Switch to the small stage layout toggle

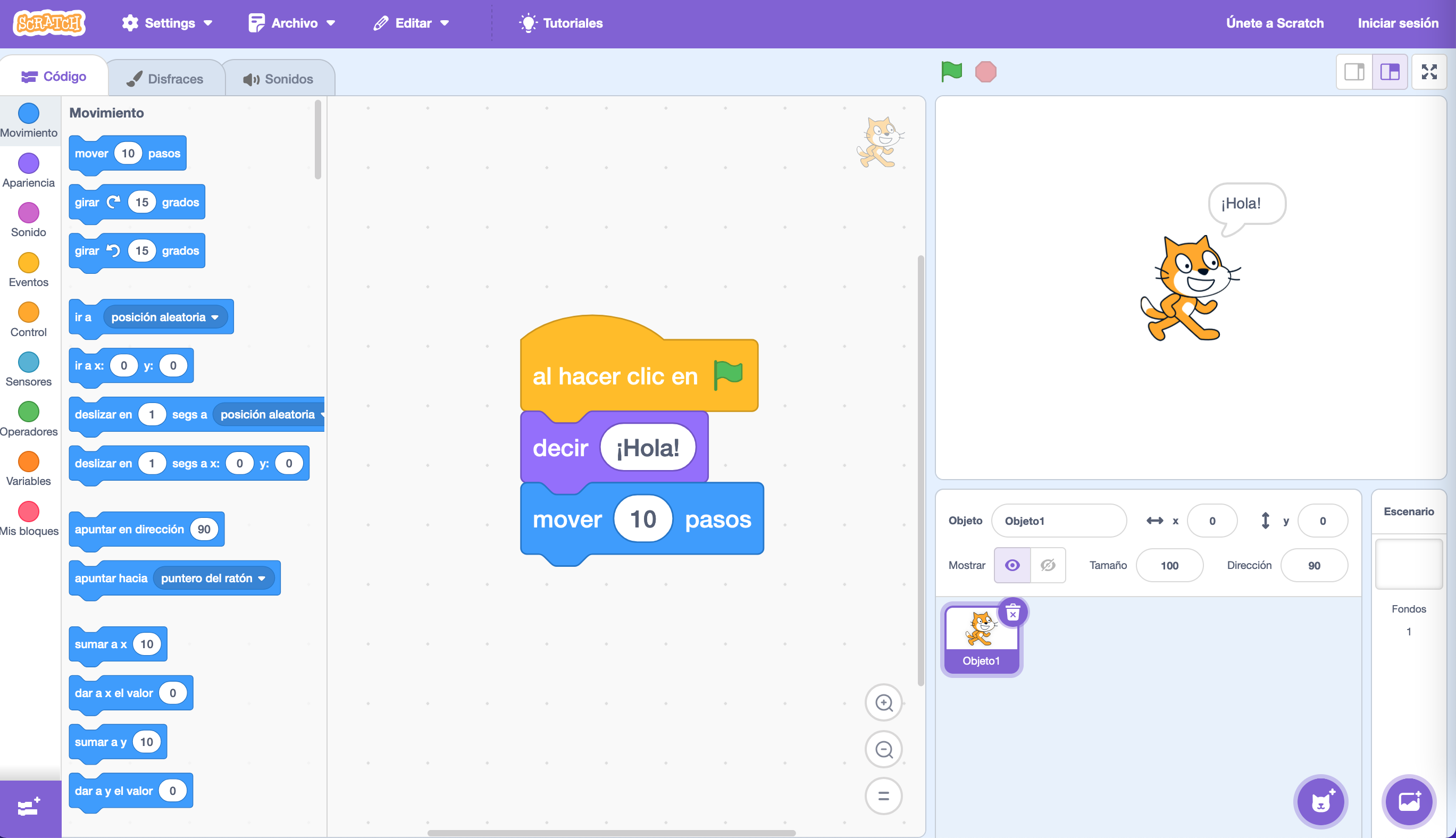pyautogui.click(x=1353, y=71)
